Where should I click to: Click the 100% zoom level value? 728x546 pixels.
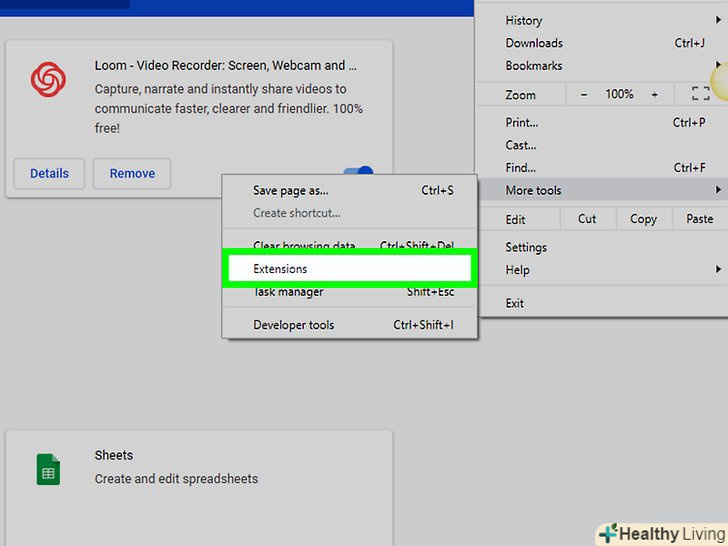619,94
